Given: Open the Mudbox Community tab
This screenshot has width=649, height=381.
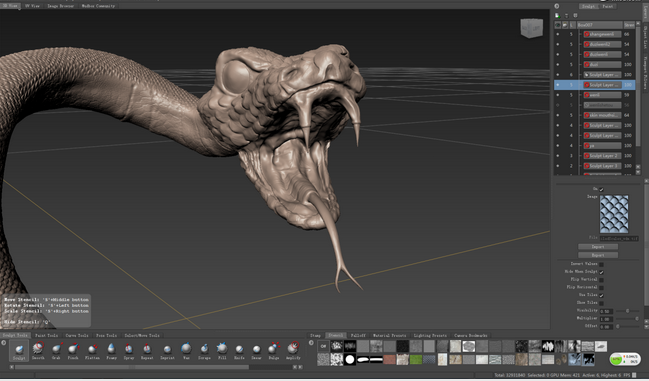Looking at the screenshot, I should point(98,6).
